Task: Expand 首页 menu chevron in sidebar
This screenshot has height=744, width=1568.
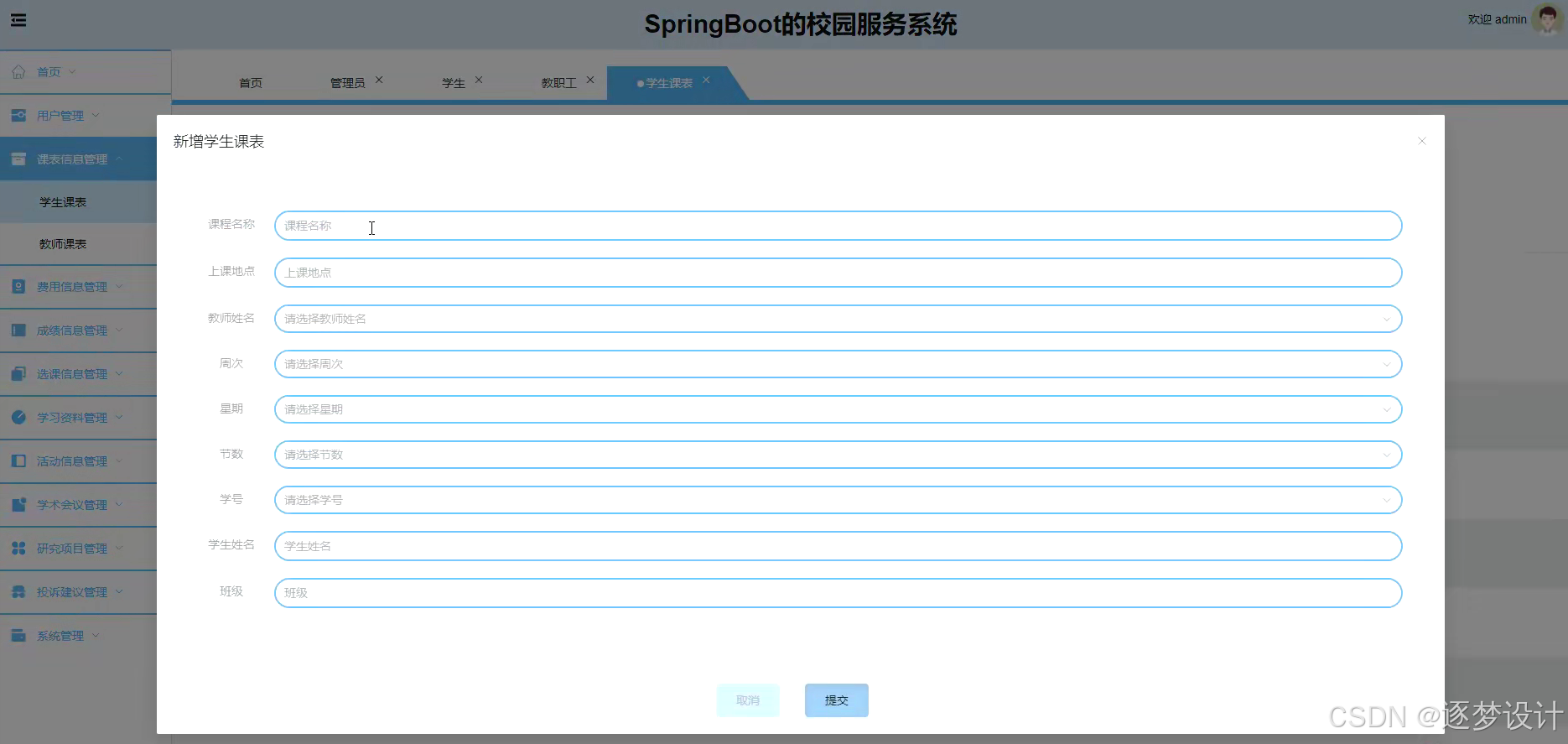Action: coord(72,72)
